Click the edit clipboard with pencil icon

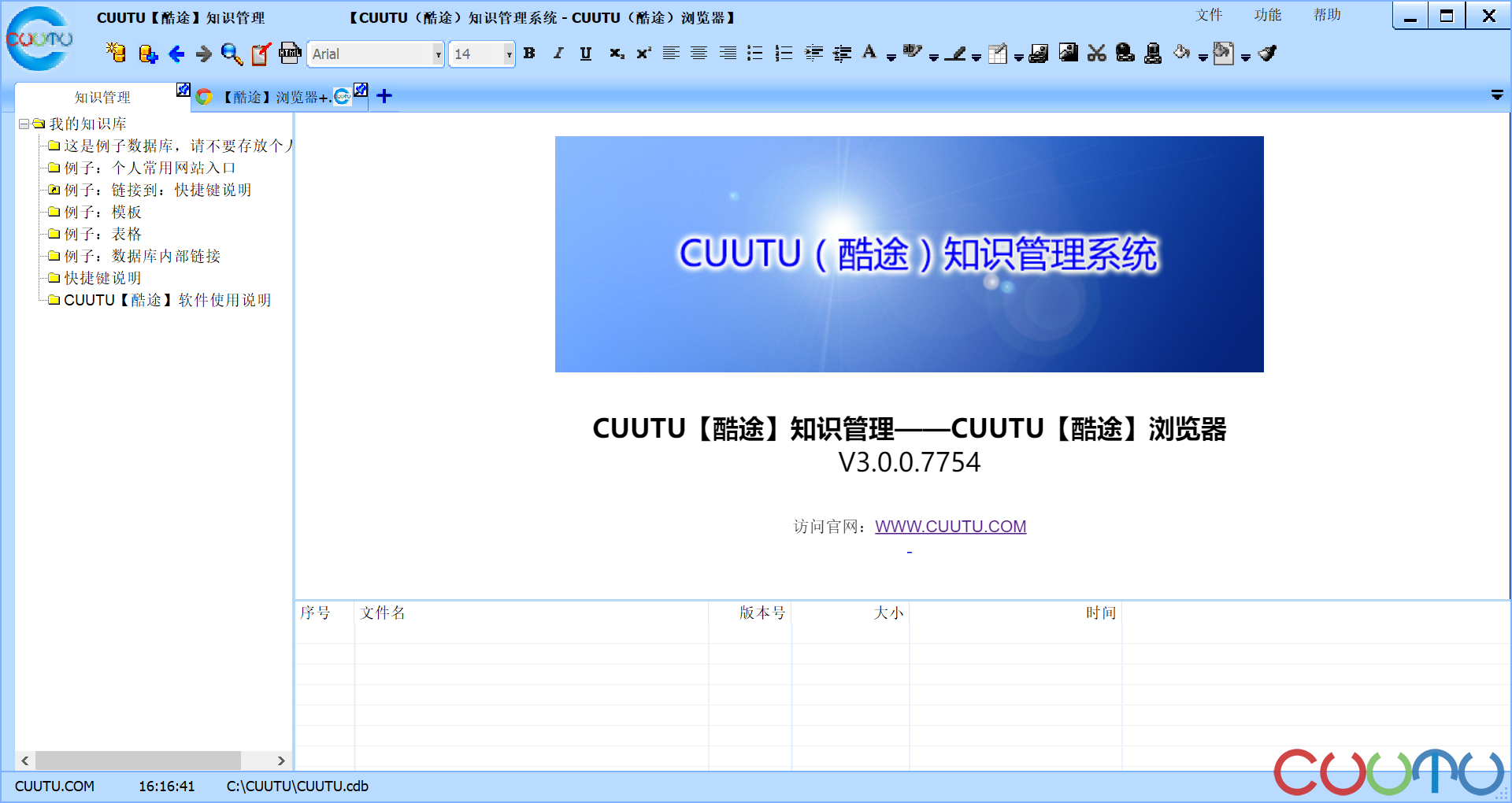(261, 54)
